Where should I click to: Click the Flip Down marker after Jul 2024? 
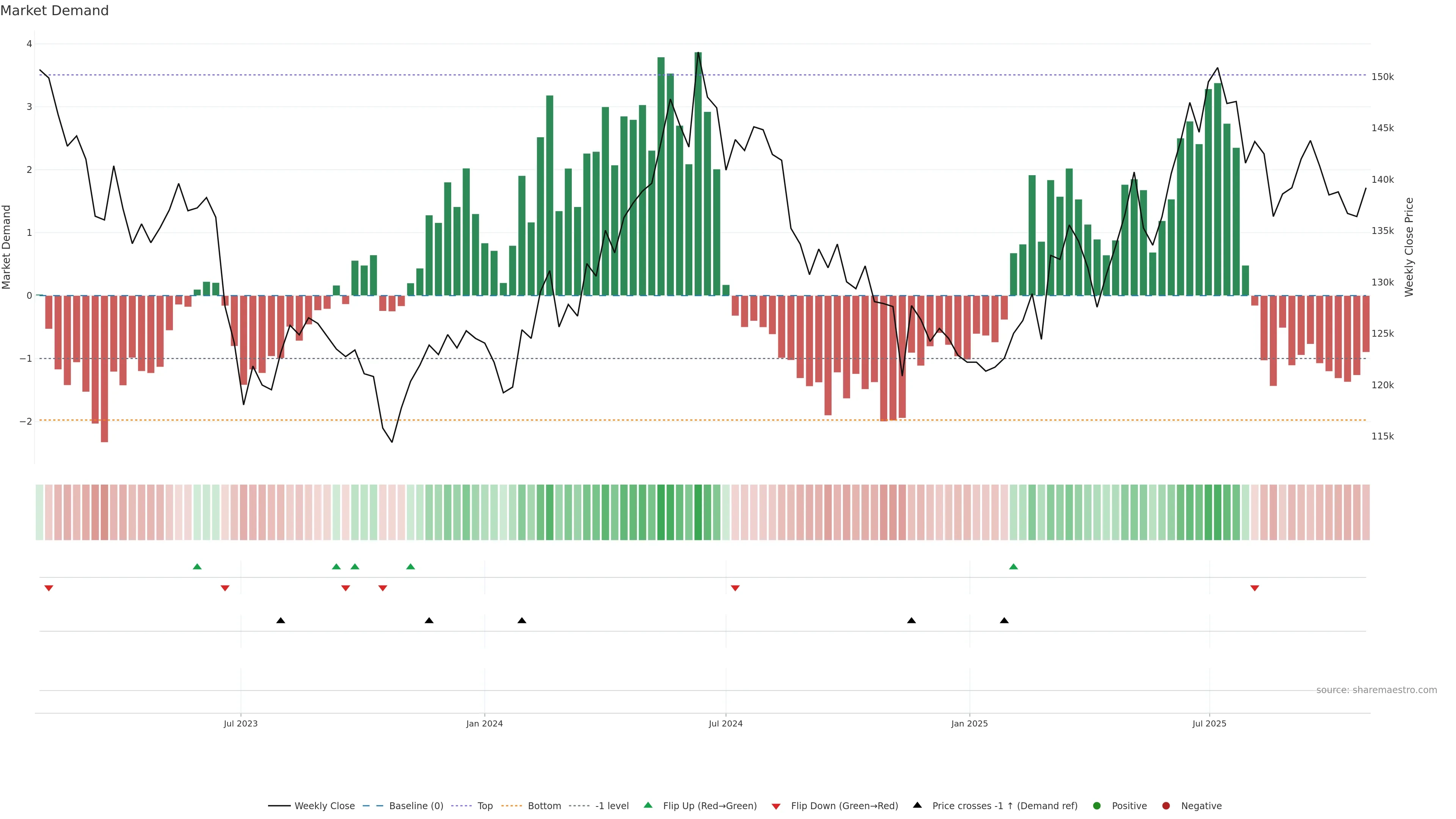[735, 588]
